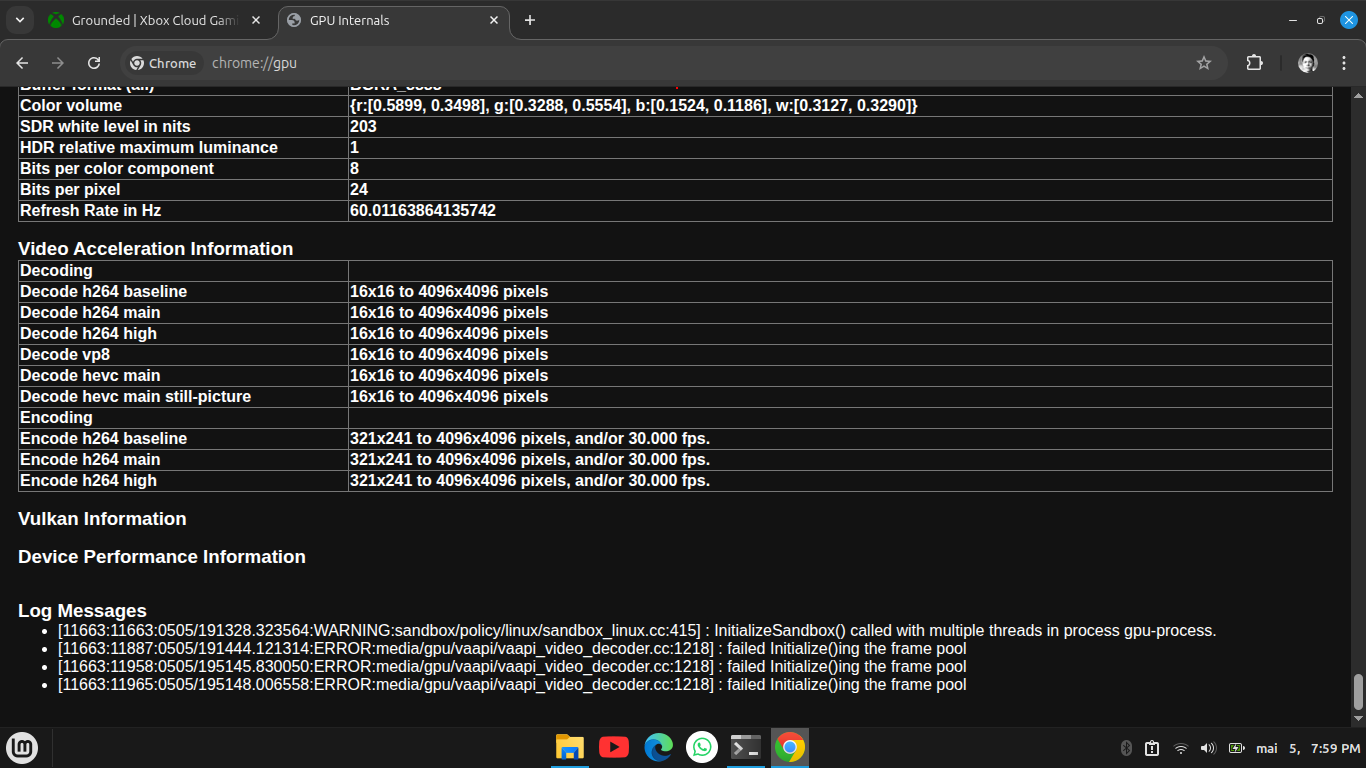Open the Files folder icon in taskbar
Image resolution: width=1366 pixels, height=768 pixels.
pos(570,747)
